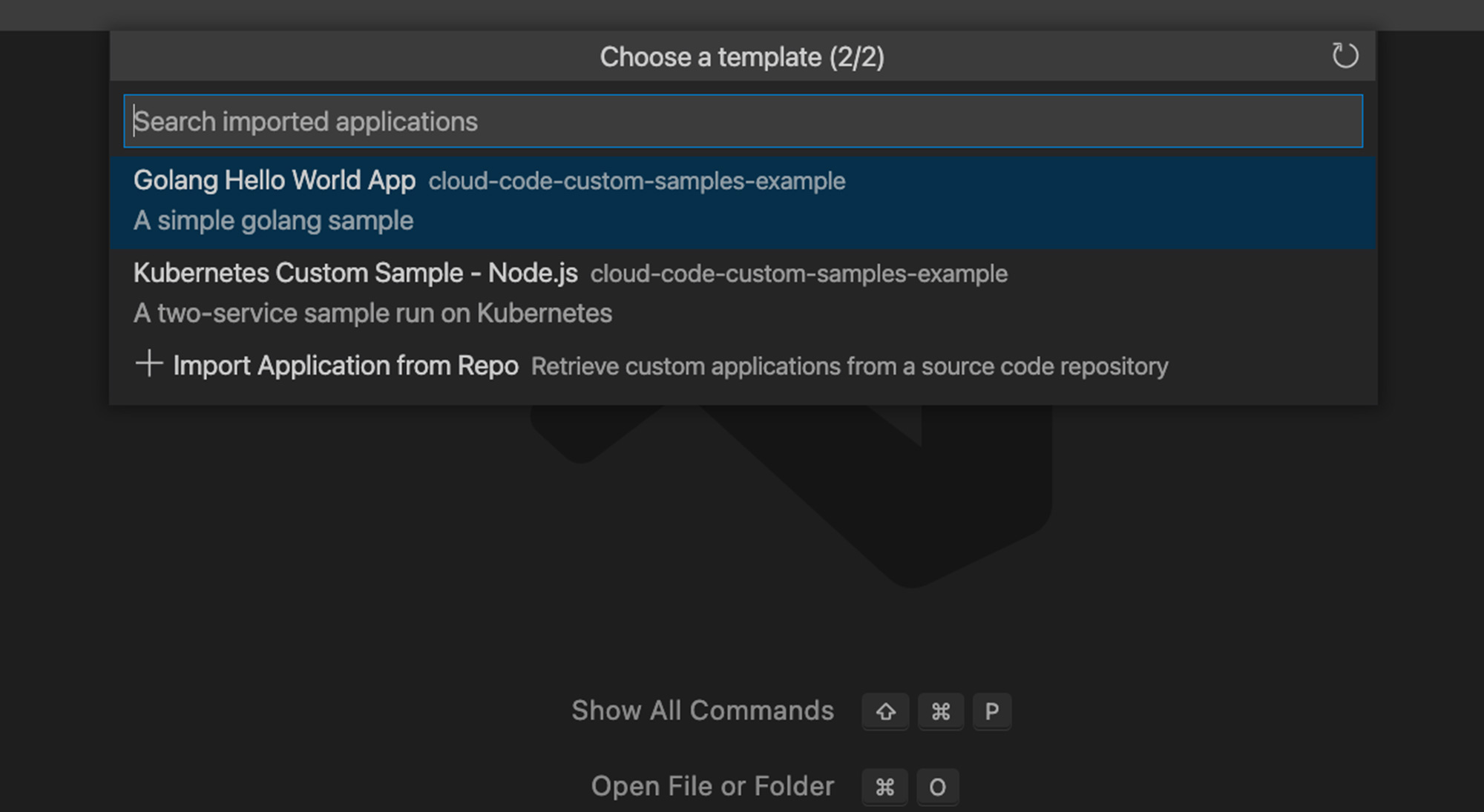Screen dimensions: 1484x812
Task: Click cloud-code-custom-samples-example label on Kubernetes row
Action: tap(799, 274)
